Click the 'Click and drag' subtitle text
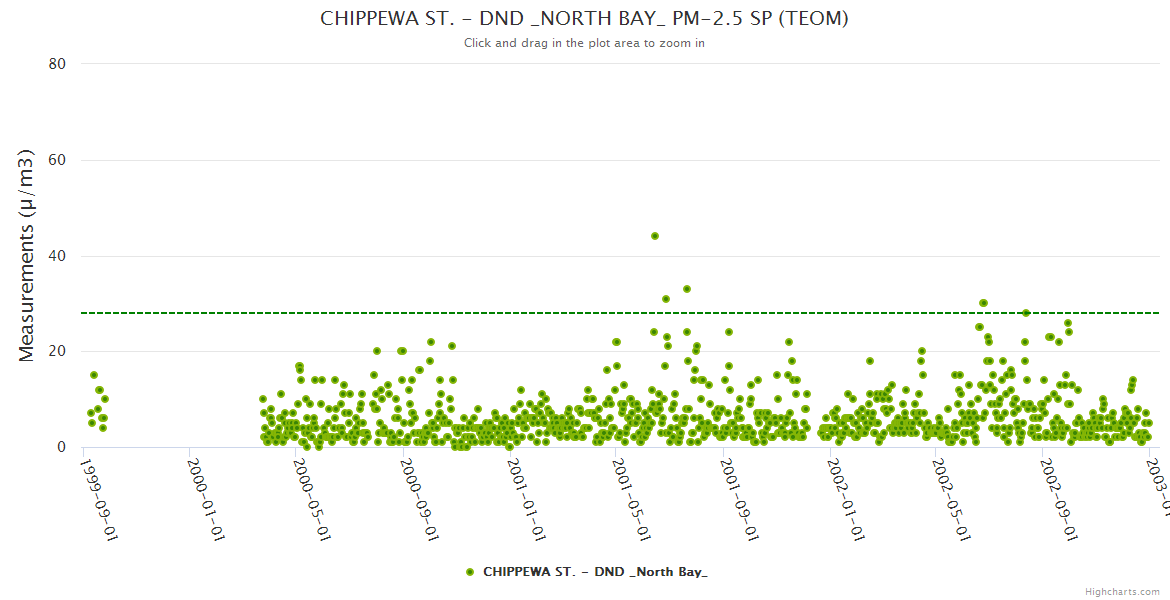Image resolution: width=1170 pixels, height=600 pixels. (x=584, y=43)
